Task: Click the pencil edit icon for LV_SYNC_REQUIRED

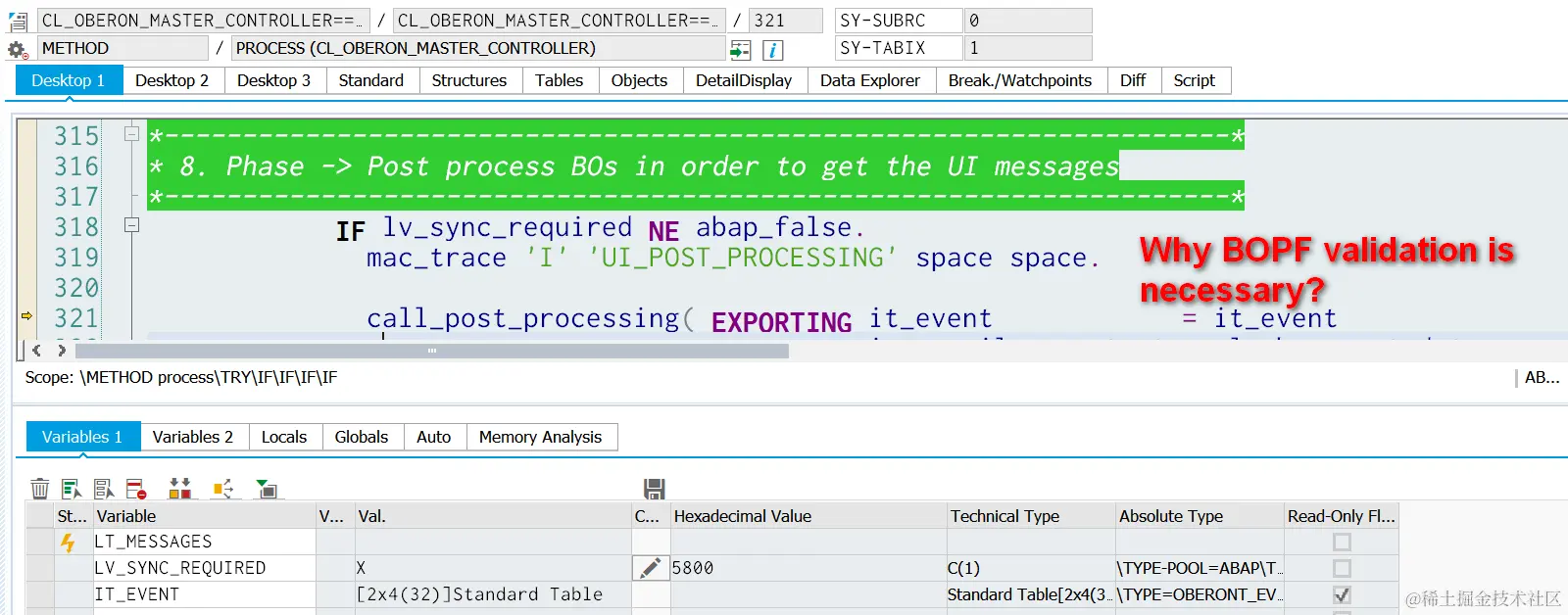Action: 649,568
